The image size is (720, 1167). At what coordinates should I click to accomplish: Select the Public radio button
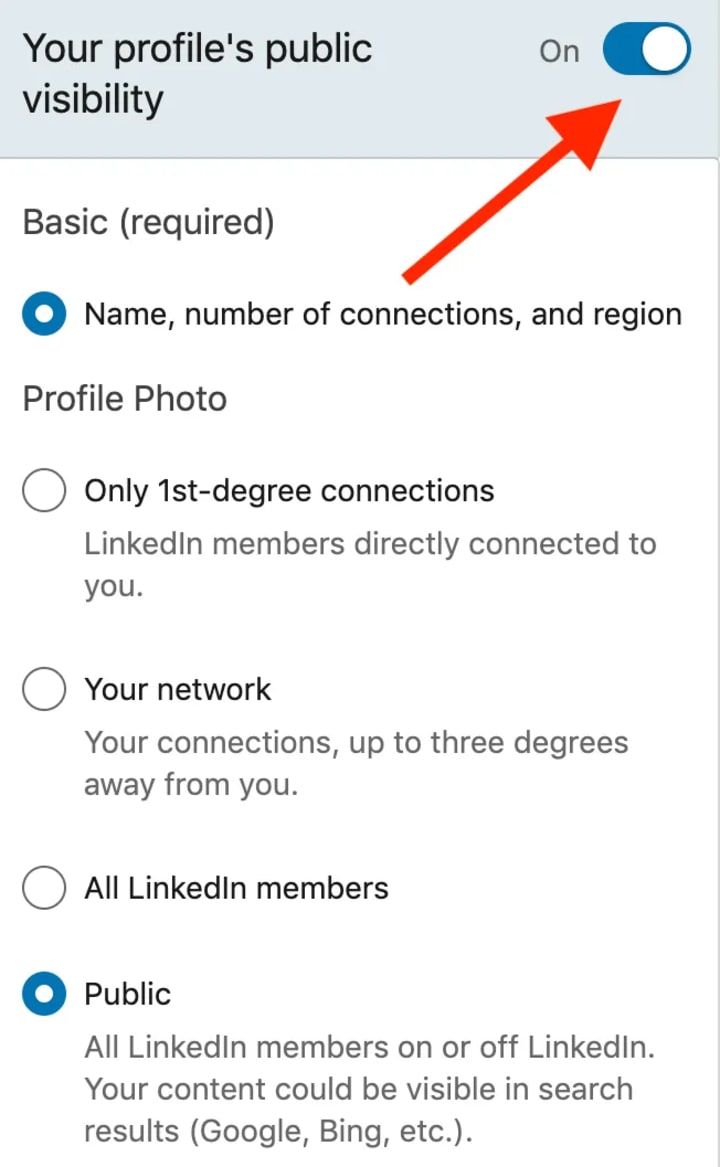pyautogui.click(x=44, y=994)
